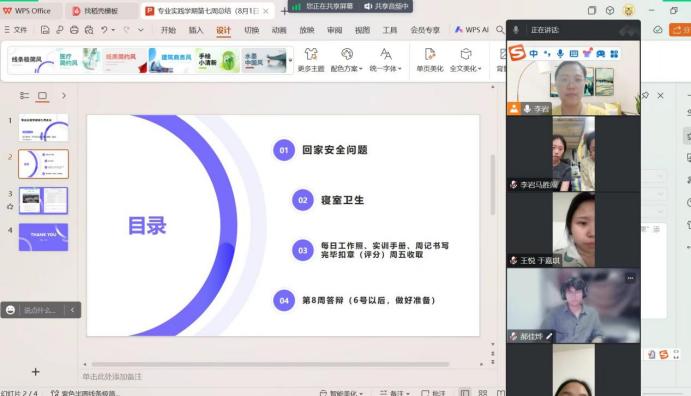Pin the right side pane

[646, 95]
